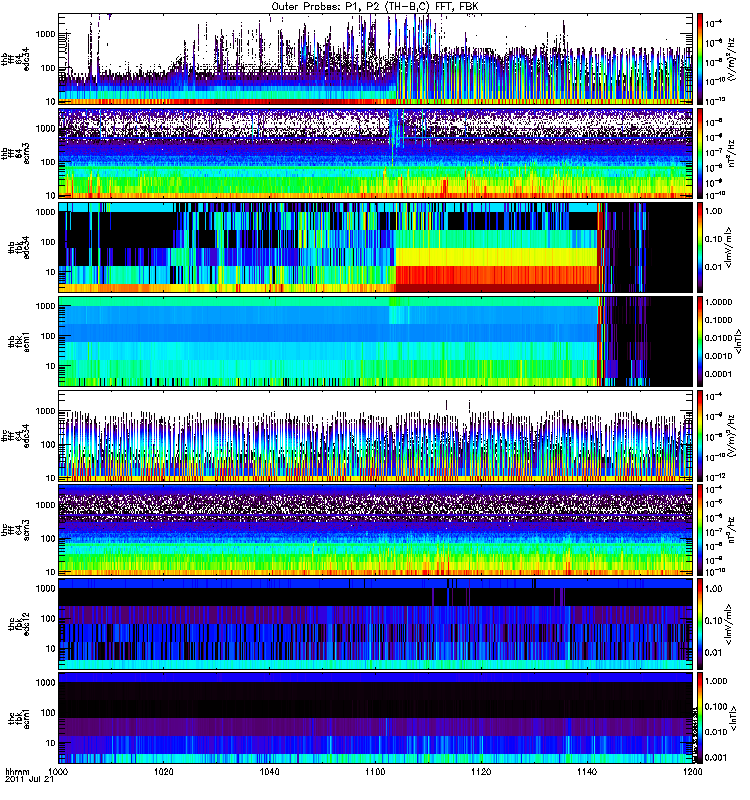750x800 pixels.
Task: Click the (V/m)²/Hz unit label beside thc edc34 color bar
Action: 732,436
